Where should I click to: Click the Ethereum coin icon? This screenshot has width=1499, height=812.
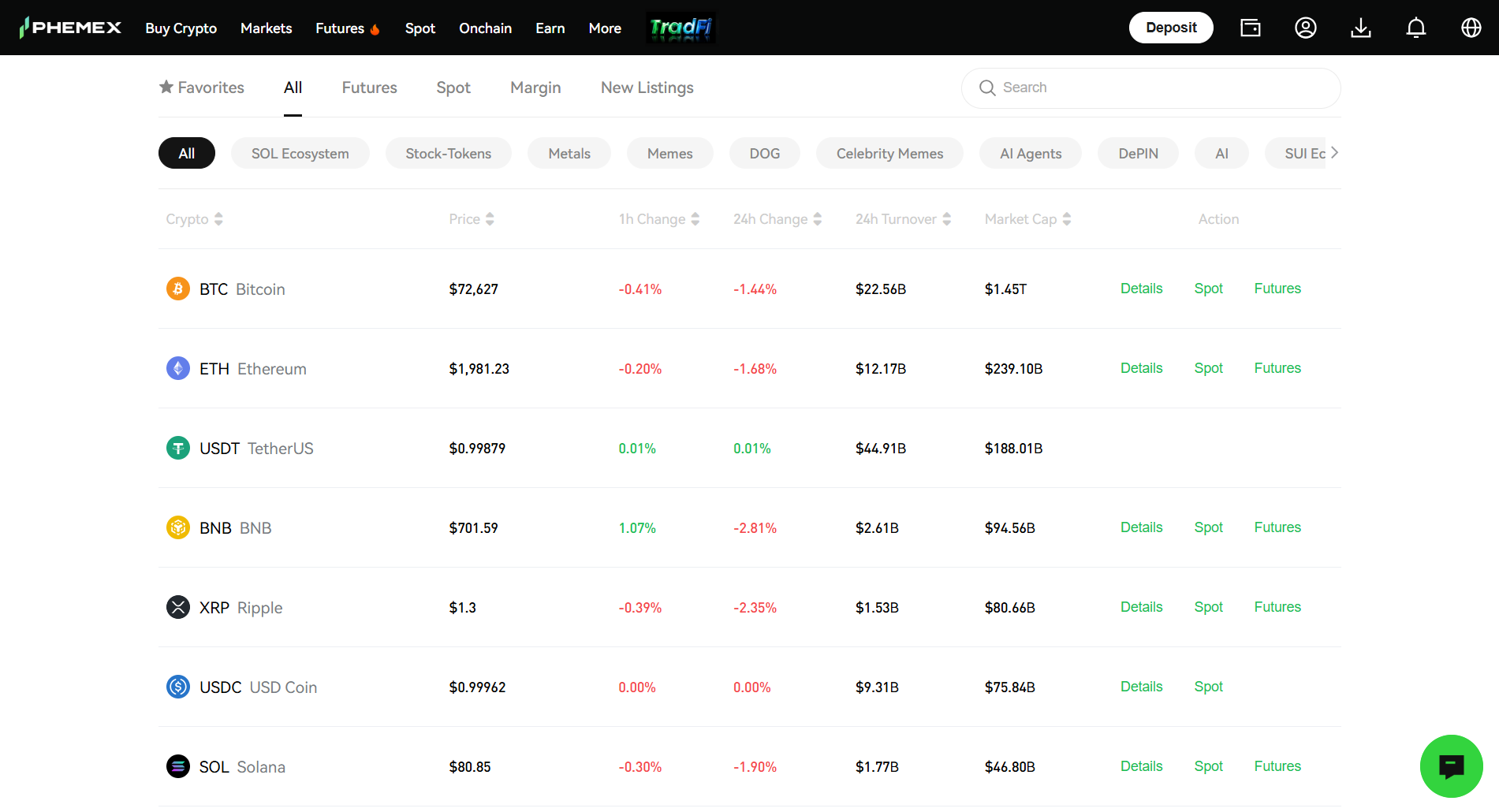[x=178, y=368]
